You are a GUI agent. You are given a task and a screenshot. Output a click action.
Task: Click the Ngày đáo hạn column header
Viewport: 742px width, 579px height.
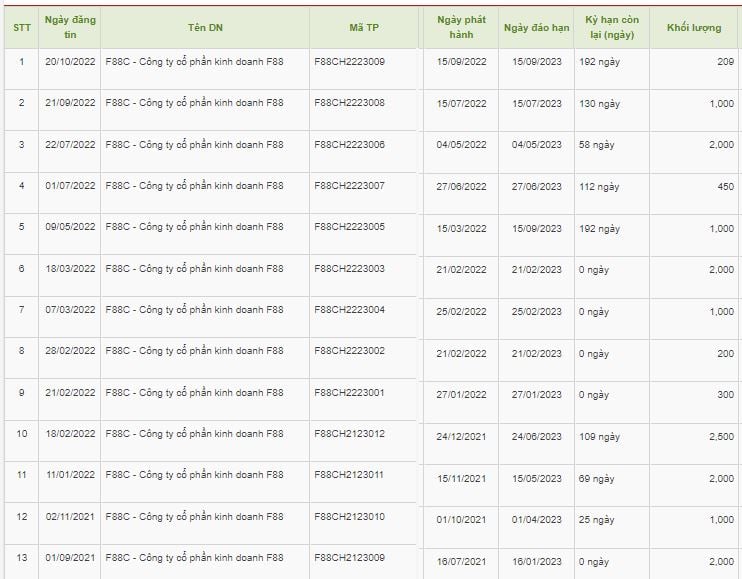[x=536, y=27]
